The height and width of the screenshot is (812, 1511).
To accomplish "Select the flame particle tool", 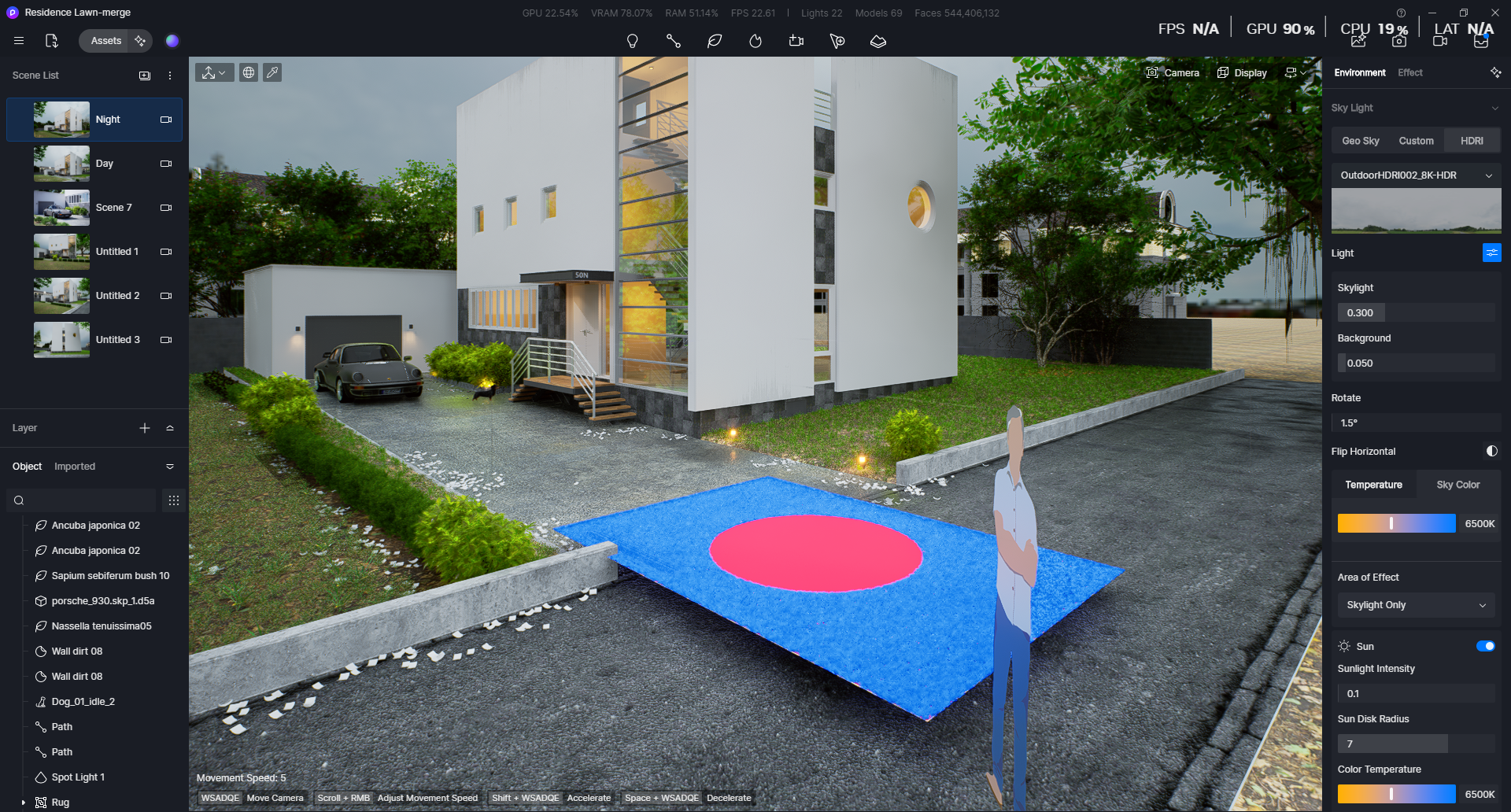I will pyautogui.click(x=755, y=41).
